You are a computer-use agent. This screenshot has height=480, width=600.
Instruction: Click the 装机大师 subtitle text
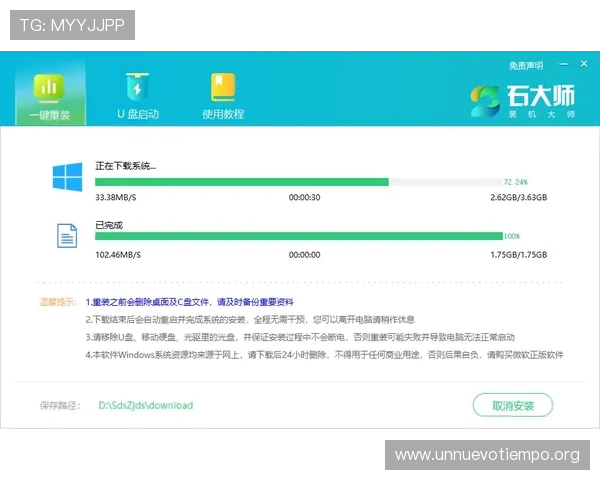(x=542, y=114)
